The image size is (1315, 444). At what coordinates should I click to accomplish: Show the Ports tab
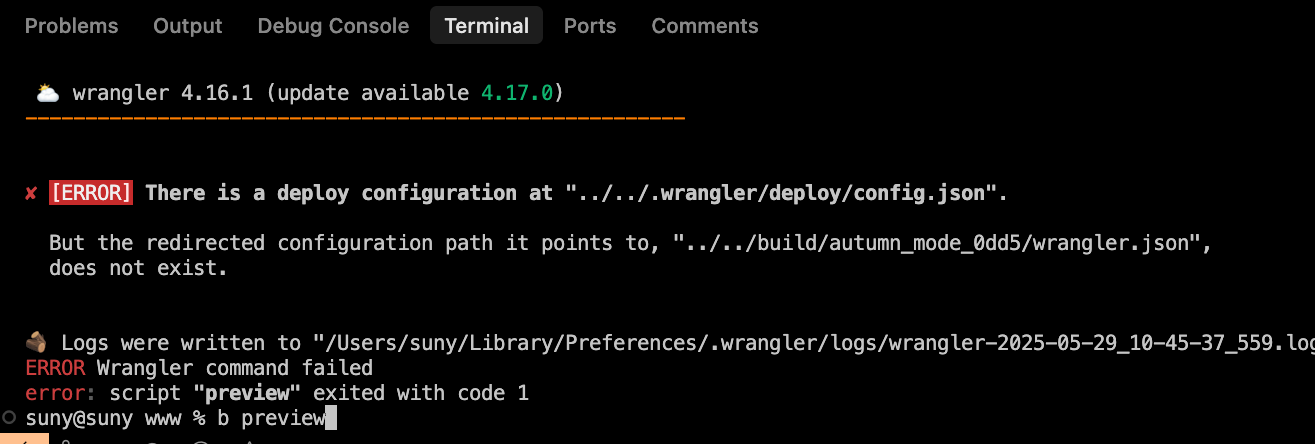coord(590,26)
